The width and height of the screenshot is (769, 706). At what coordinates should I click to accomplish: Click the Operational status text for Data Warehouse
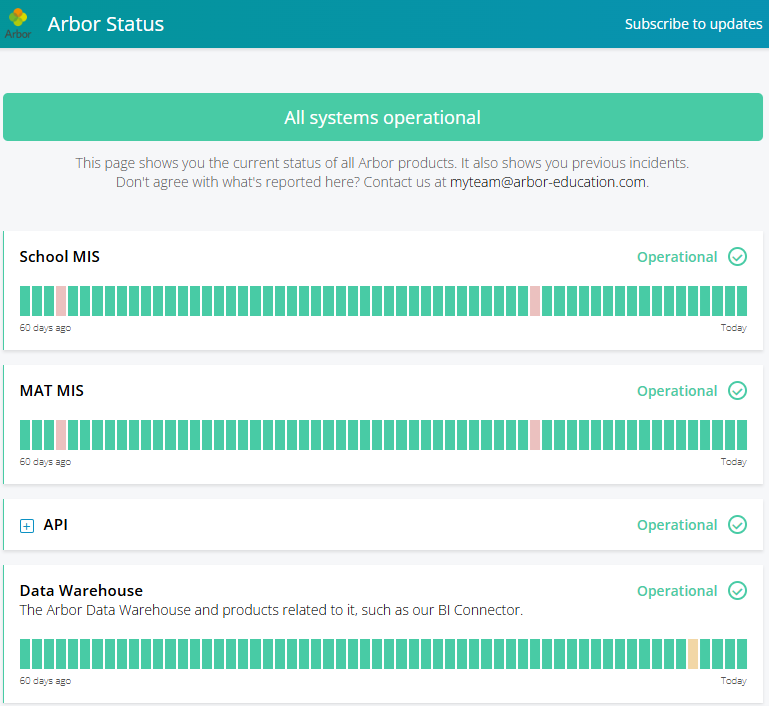[x=677, y=591]
